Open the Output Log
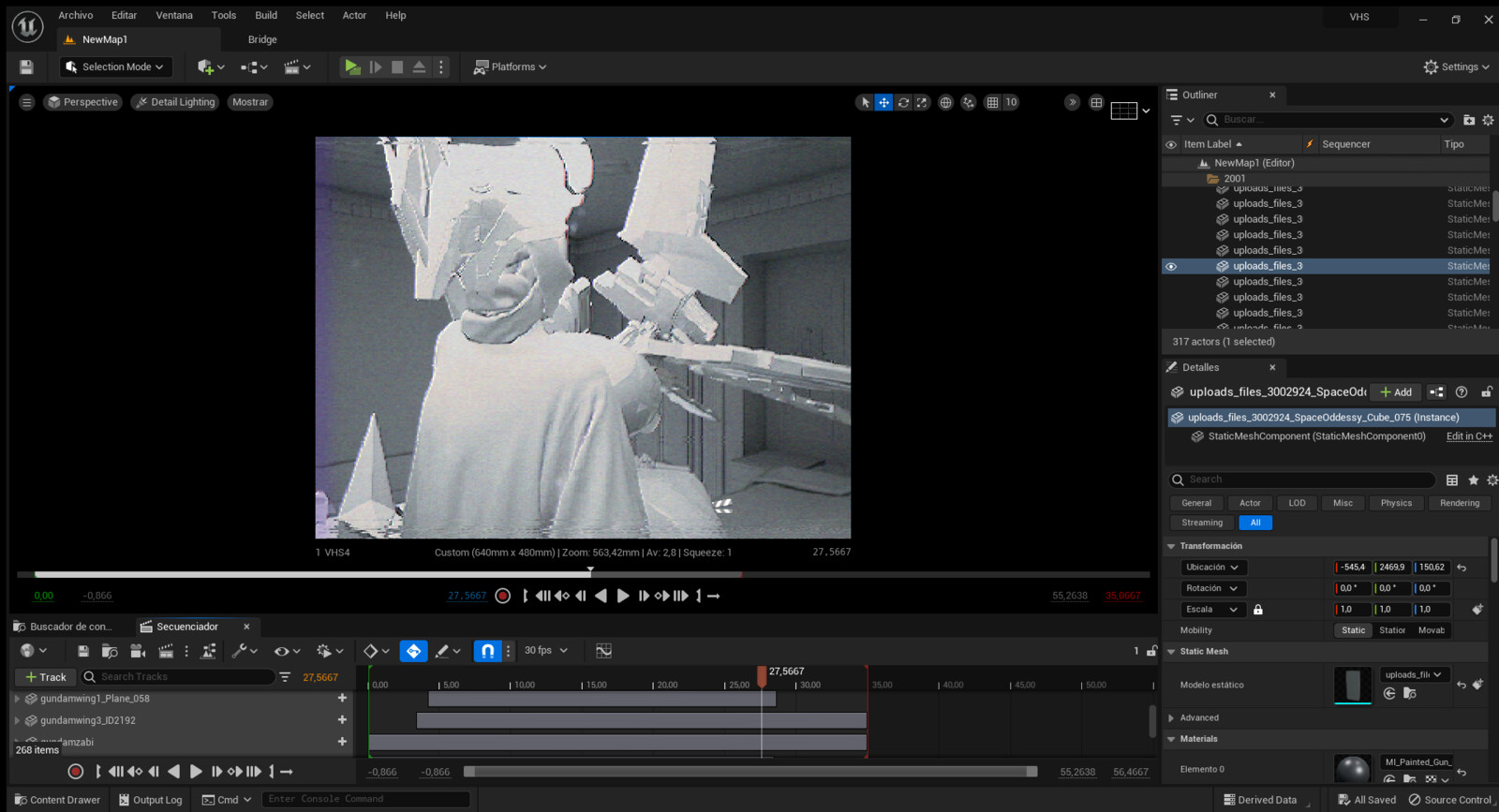Screen dimensions: 1499x812 [150, 800]
